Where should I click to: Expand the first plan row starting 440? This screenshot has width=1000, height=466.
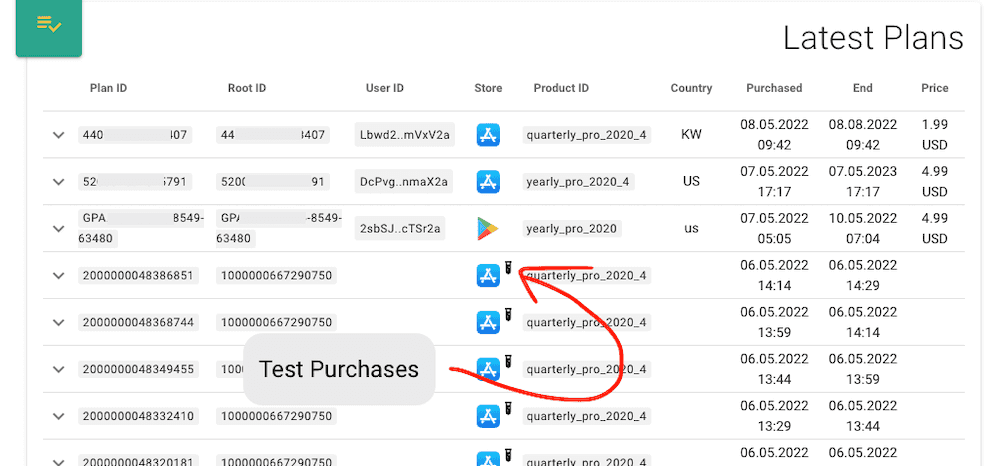pos(58,135)
